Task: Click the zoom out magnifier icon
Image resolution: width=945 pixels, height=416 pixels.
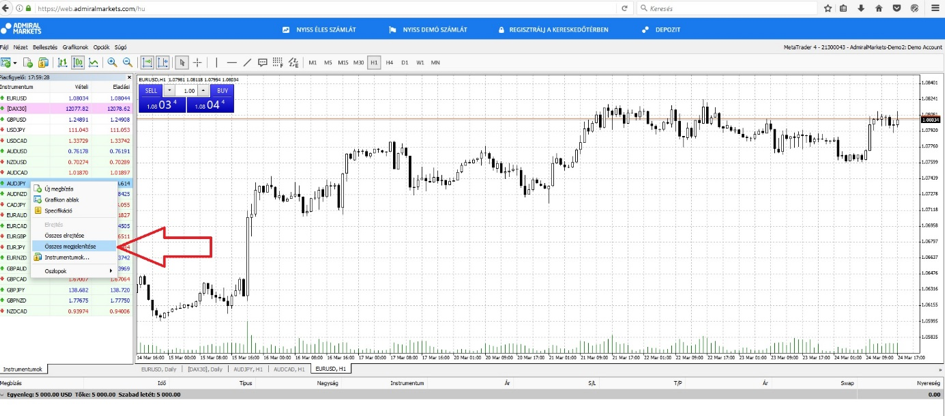Action: [x=127, y=63]
